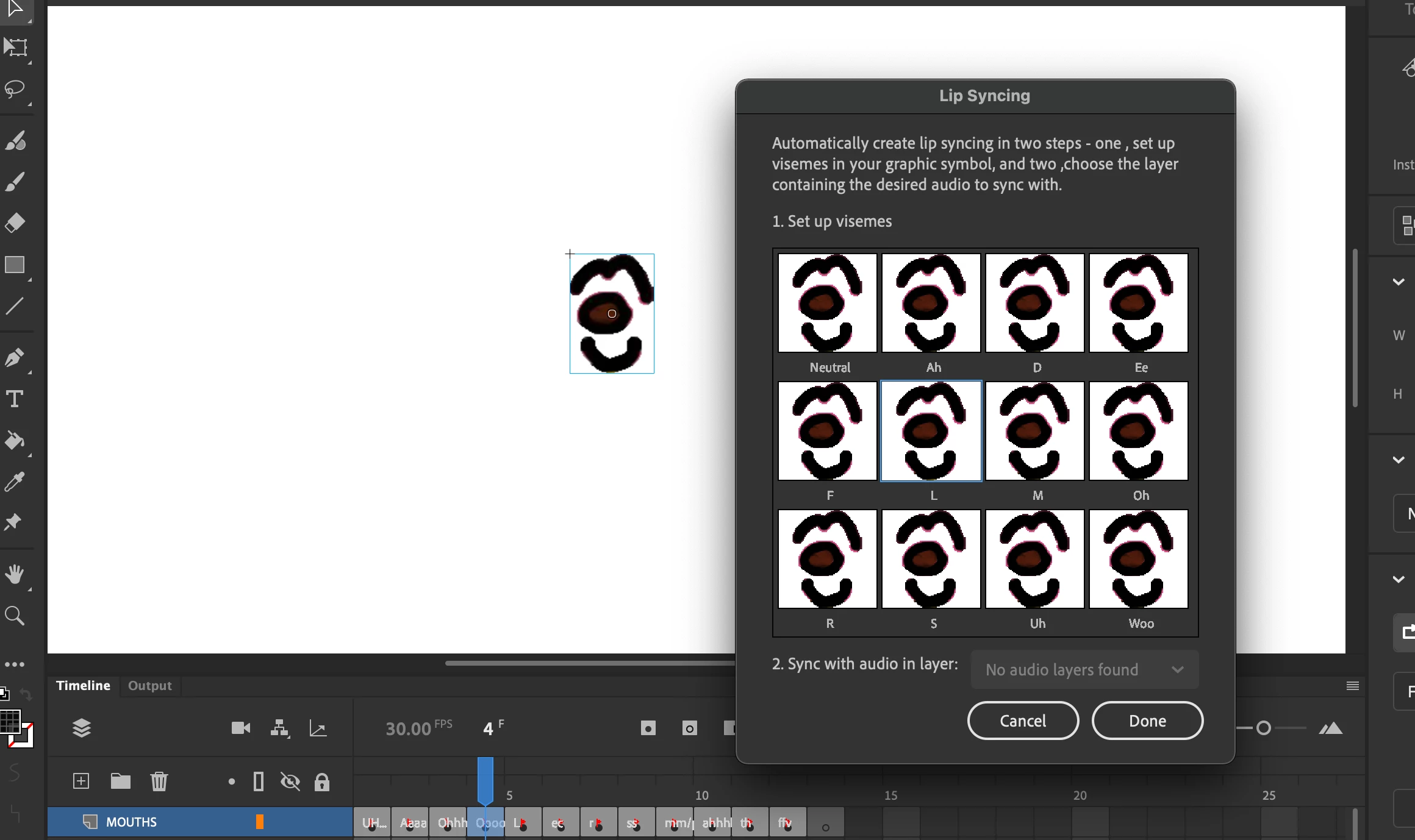
Task: Click the Cancel button
Action: [1023, 721]
